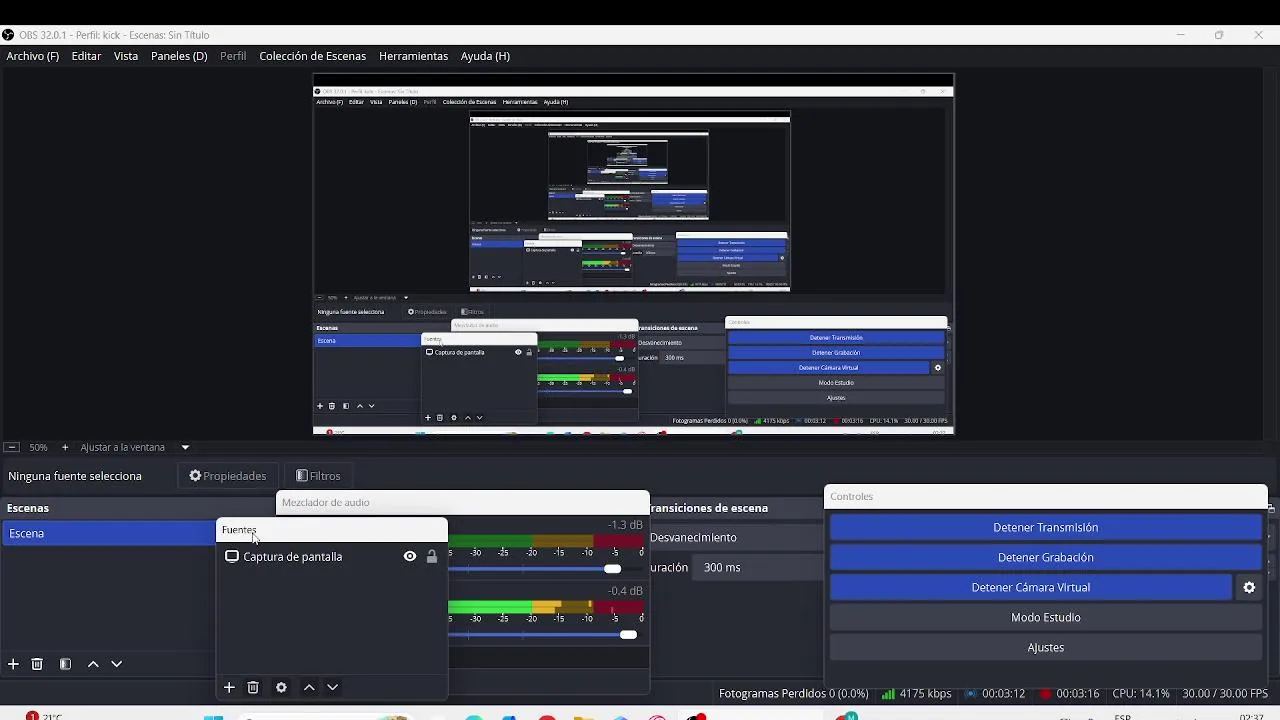Open the Ayuda menu

pos(485,56)
